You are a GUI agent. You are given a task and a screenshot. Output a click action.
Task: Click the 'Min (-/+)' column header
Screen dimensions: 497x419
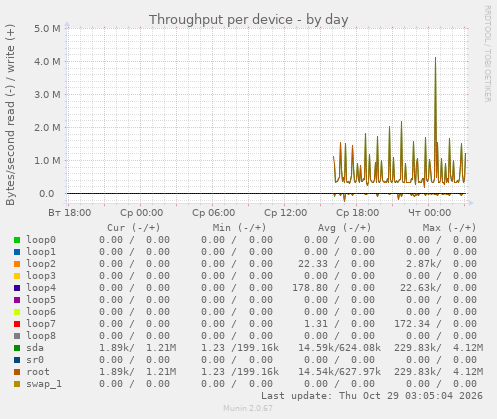(240, 228)
